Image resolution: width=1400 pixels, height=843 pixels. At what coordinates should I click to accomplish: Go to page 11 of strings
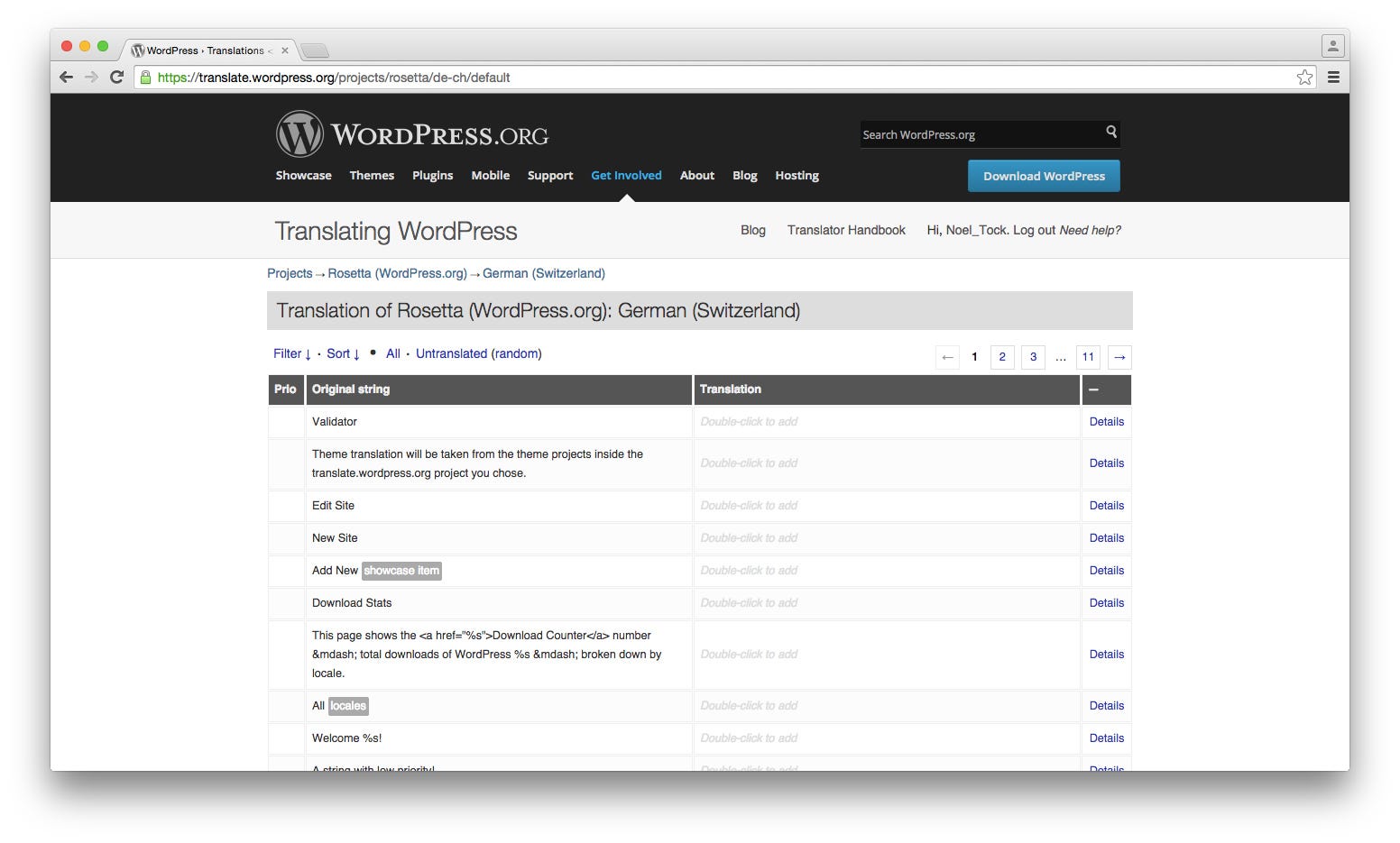coord(1088,357)
